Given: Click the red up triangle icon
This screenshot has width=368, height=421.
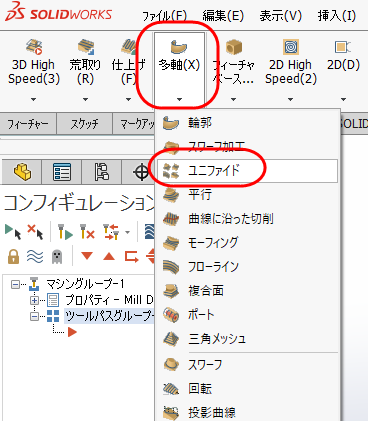Looking at the screenshot, I should pyautogui.click(x=109, y=256).
